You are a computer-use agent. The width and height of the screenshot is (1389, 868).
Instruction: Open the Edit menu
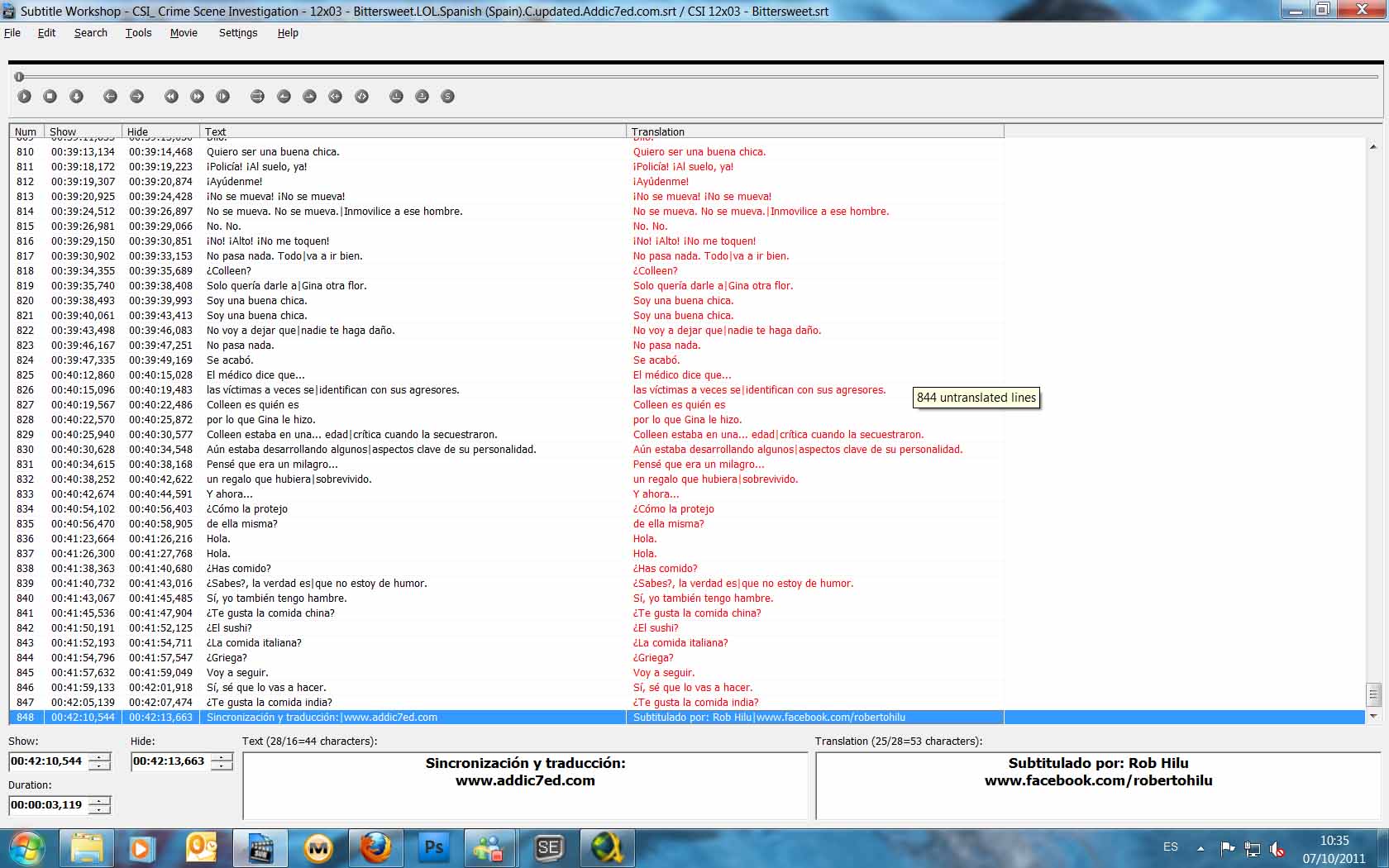(x=46, y=33)
